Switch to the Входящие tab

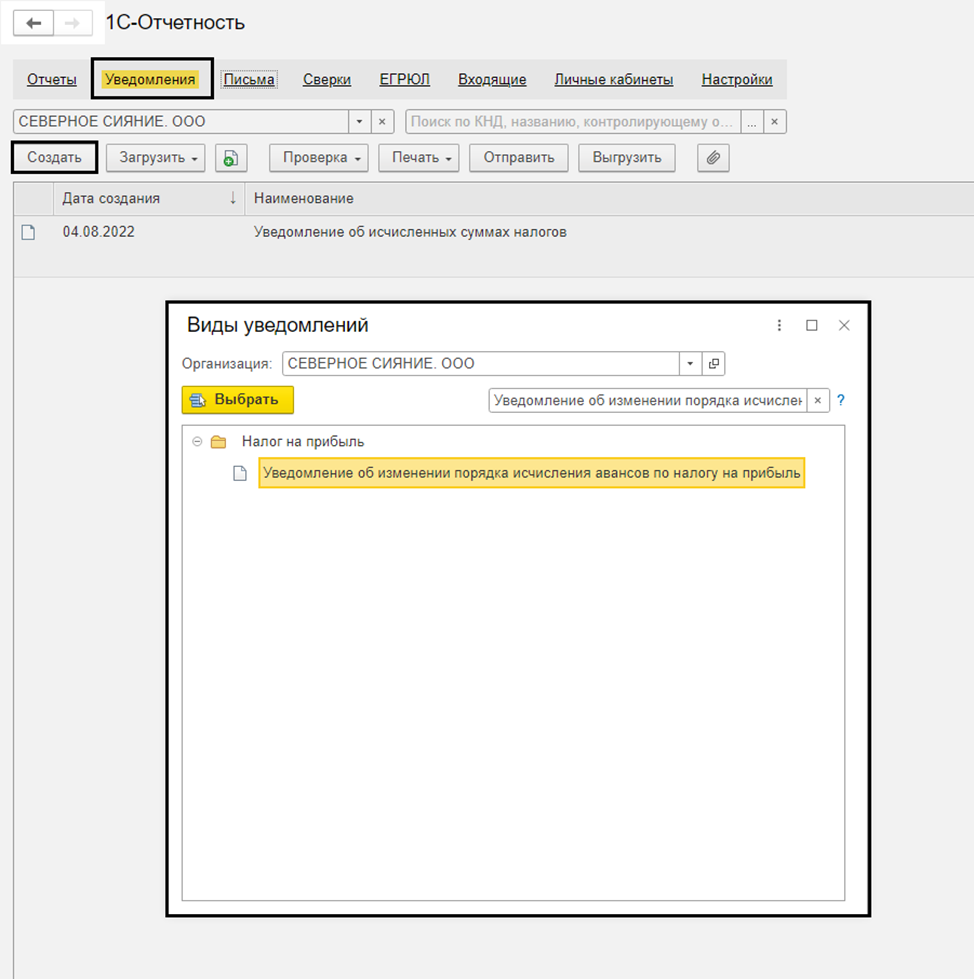coord(492,80)
